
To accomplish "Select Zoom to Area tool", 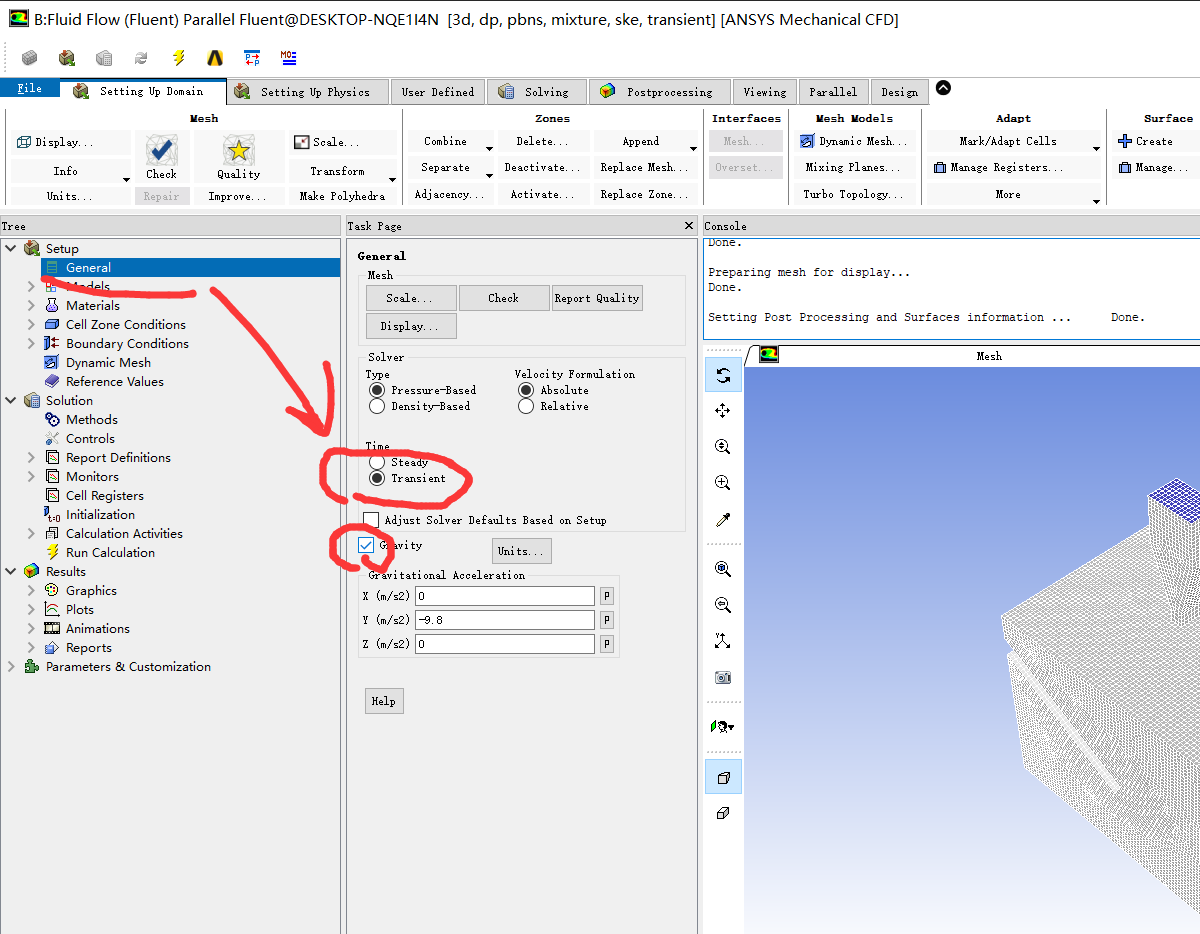I will point(723,483).
